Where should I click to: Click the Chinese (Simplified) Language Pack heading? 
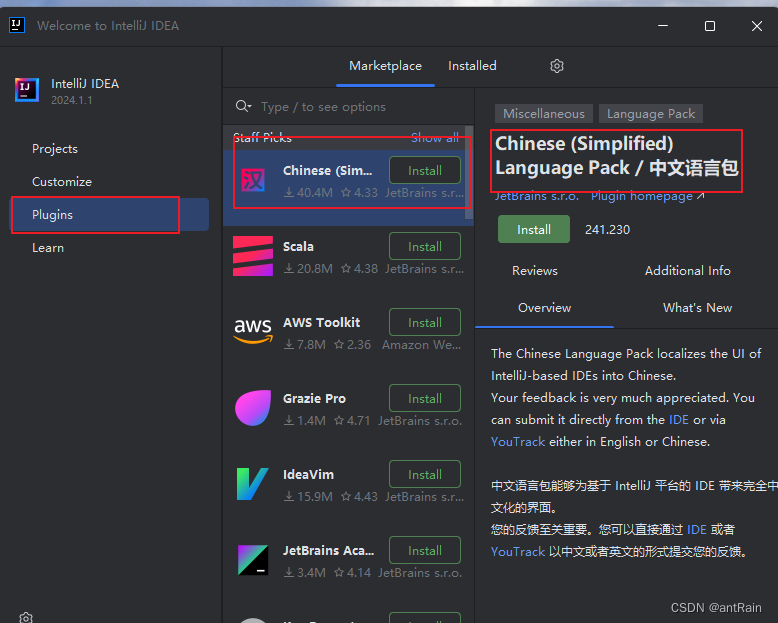(617, 156)
